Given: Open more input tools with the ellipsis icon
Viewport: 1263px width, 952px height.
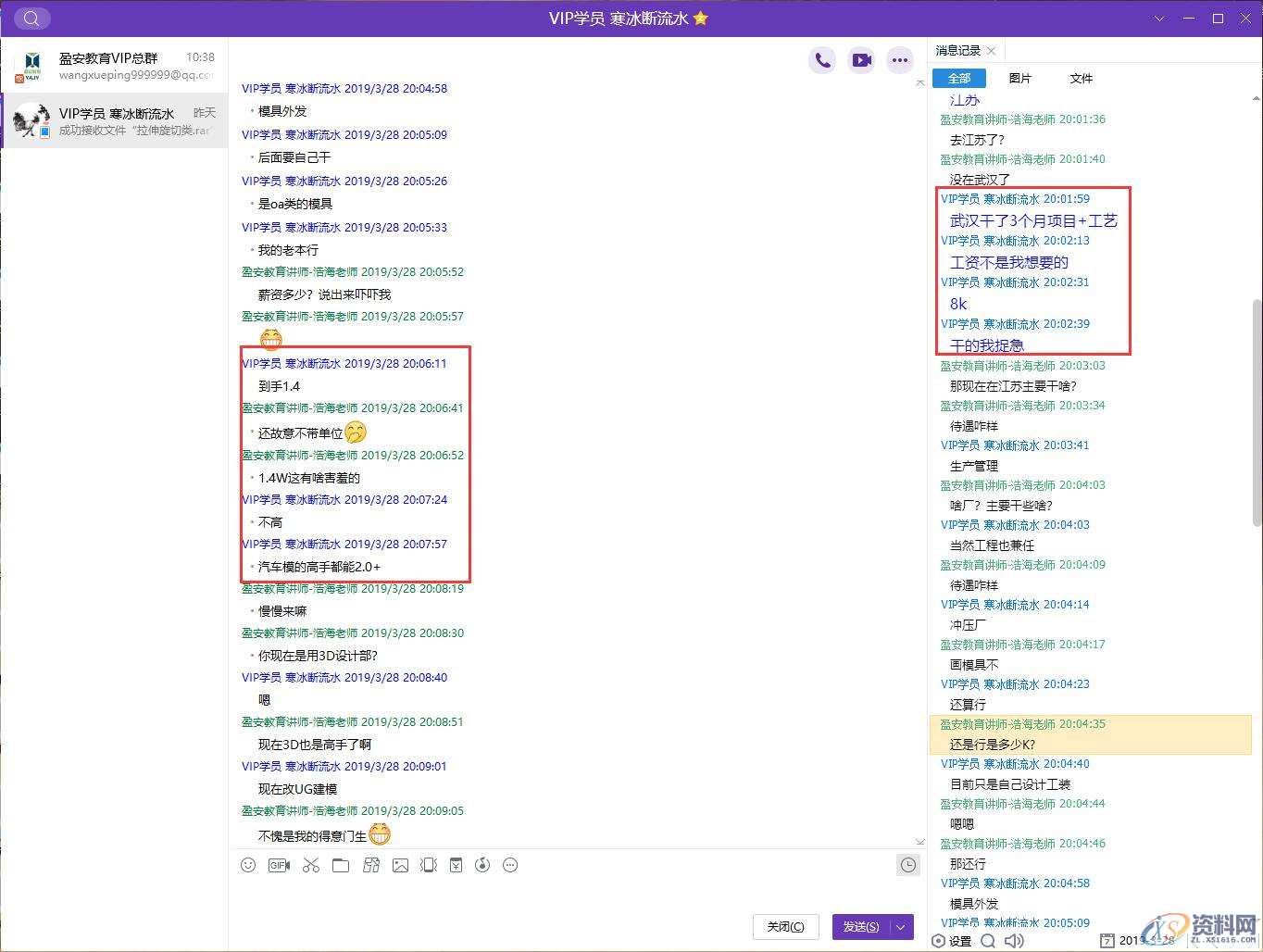Looking at the screenshot, I should point(509,865).
